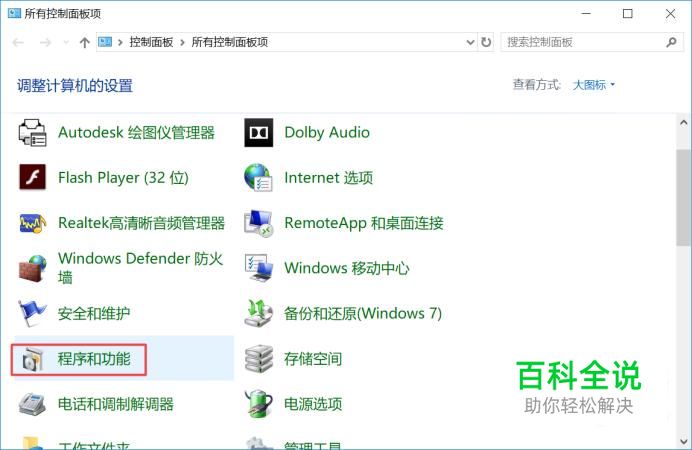This screenshot has width=692, height=450.
Task: Open Windows 移动中心 link
Action: (347, 268)
